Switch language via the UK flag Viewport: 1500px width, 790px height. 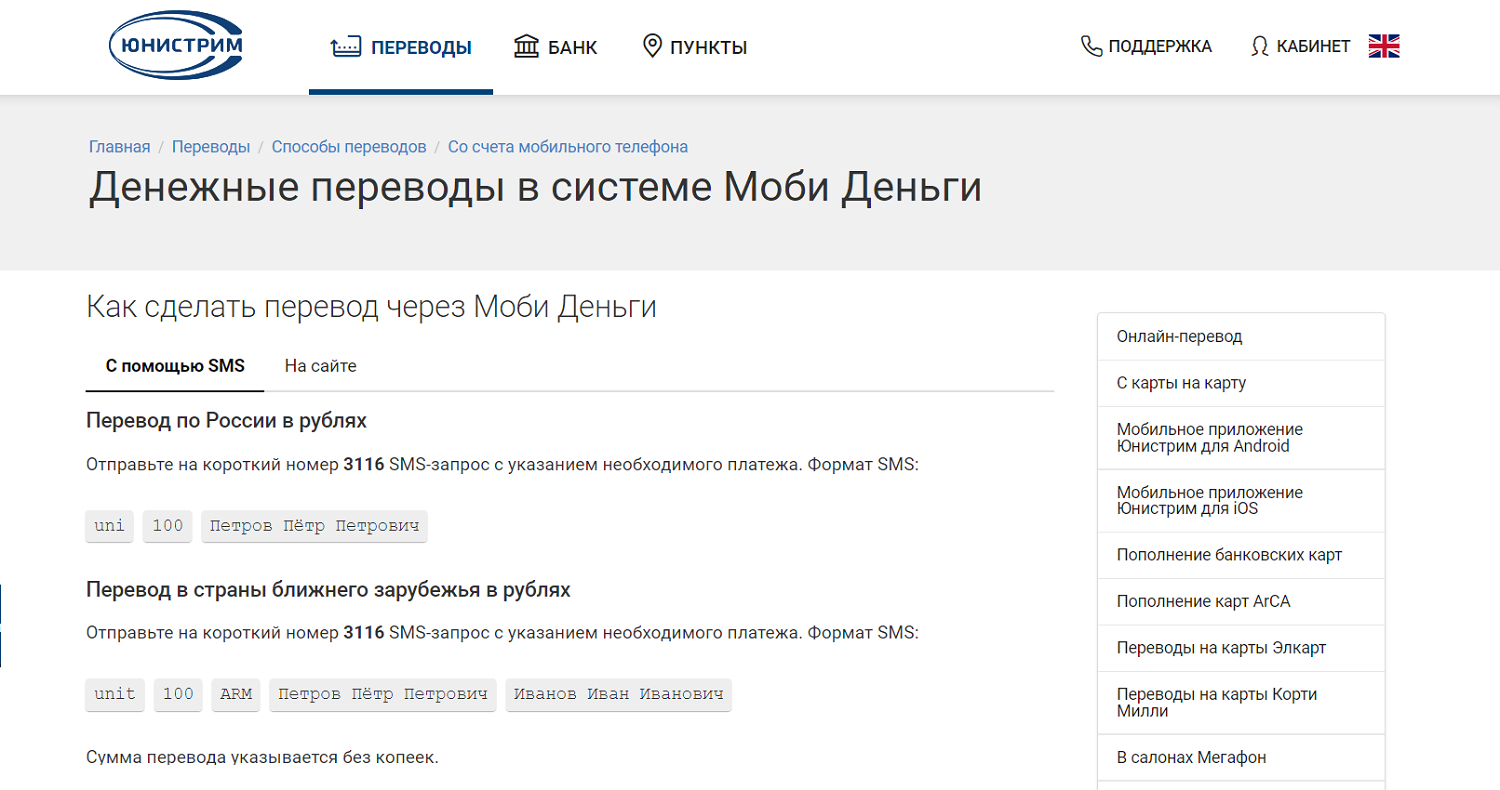tap(1384, 46)
